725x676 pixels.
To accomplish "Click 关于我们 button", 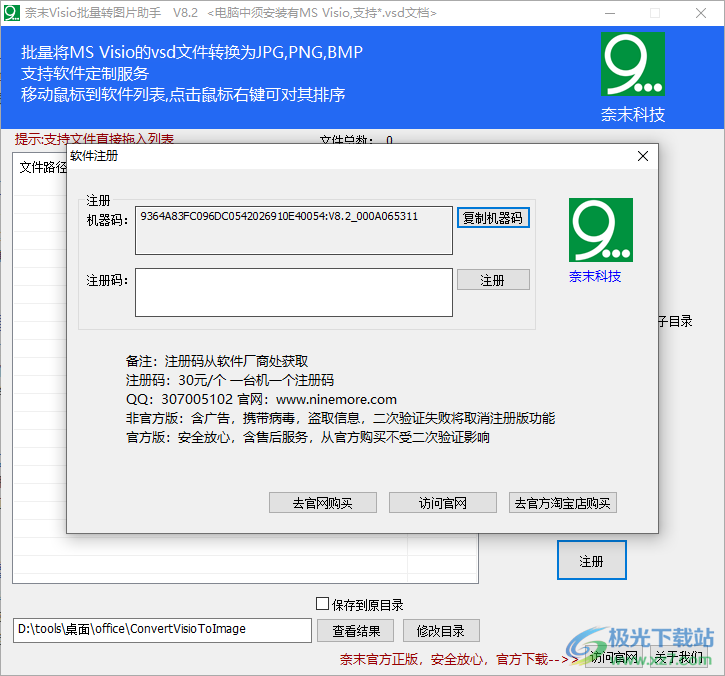I will (678, 657).
